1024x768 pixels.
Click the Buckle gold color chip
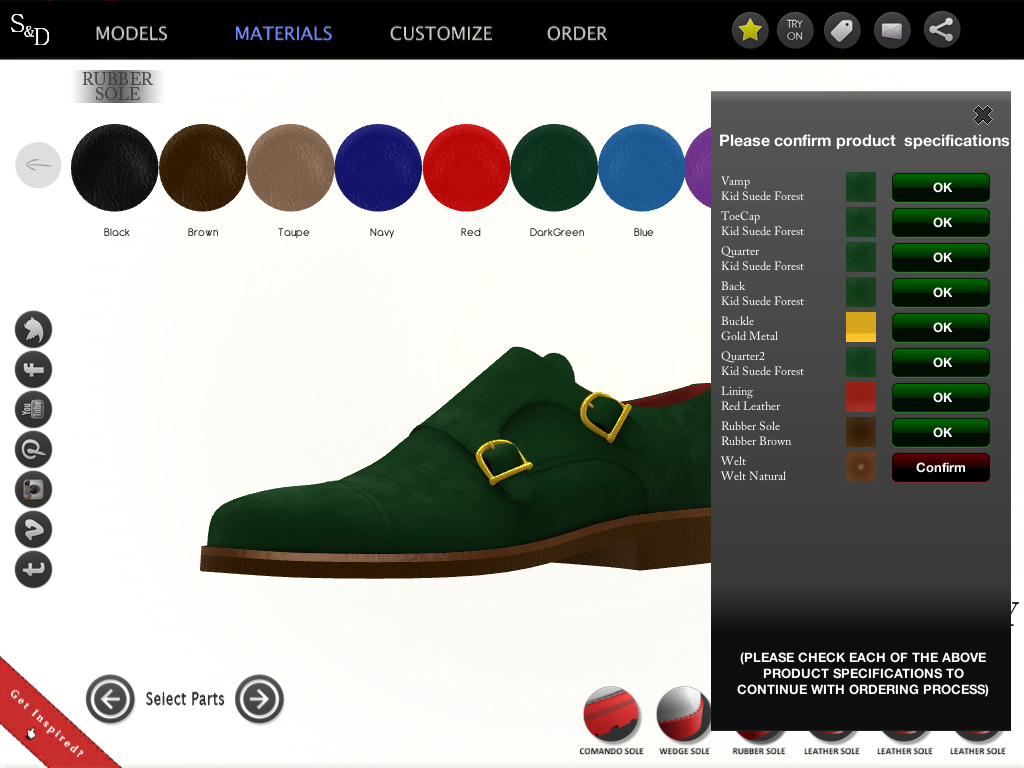pyautogui.click(x=861, y=327)
